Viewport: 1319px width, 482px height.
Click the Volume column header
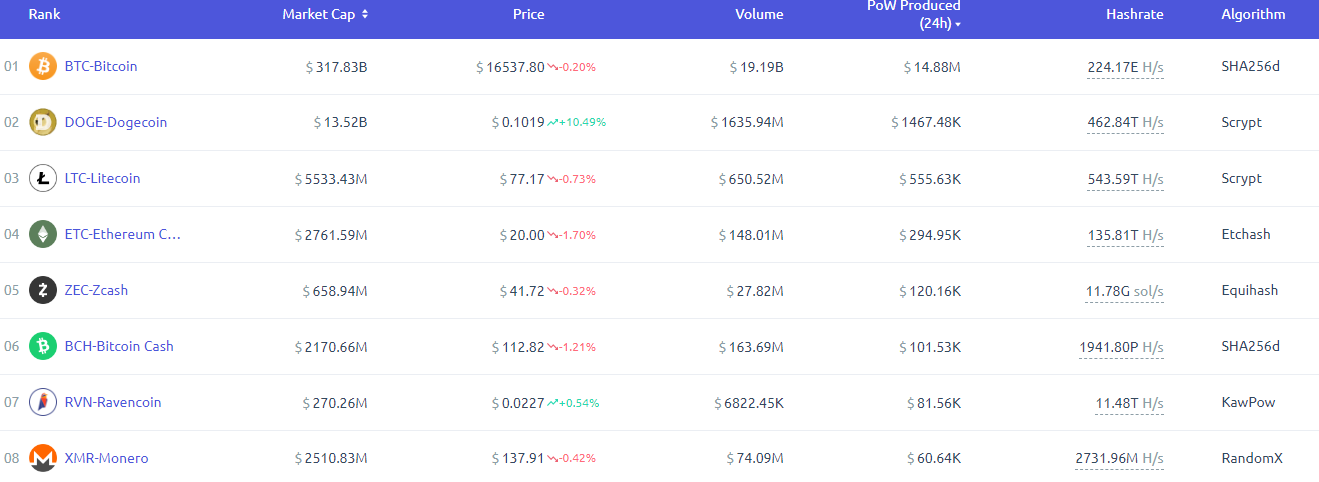point(759,14)
